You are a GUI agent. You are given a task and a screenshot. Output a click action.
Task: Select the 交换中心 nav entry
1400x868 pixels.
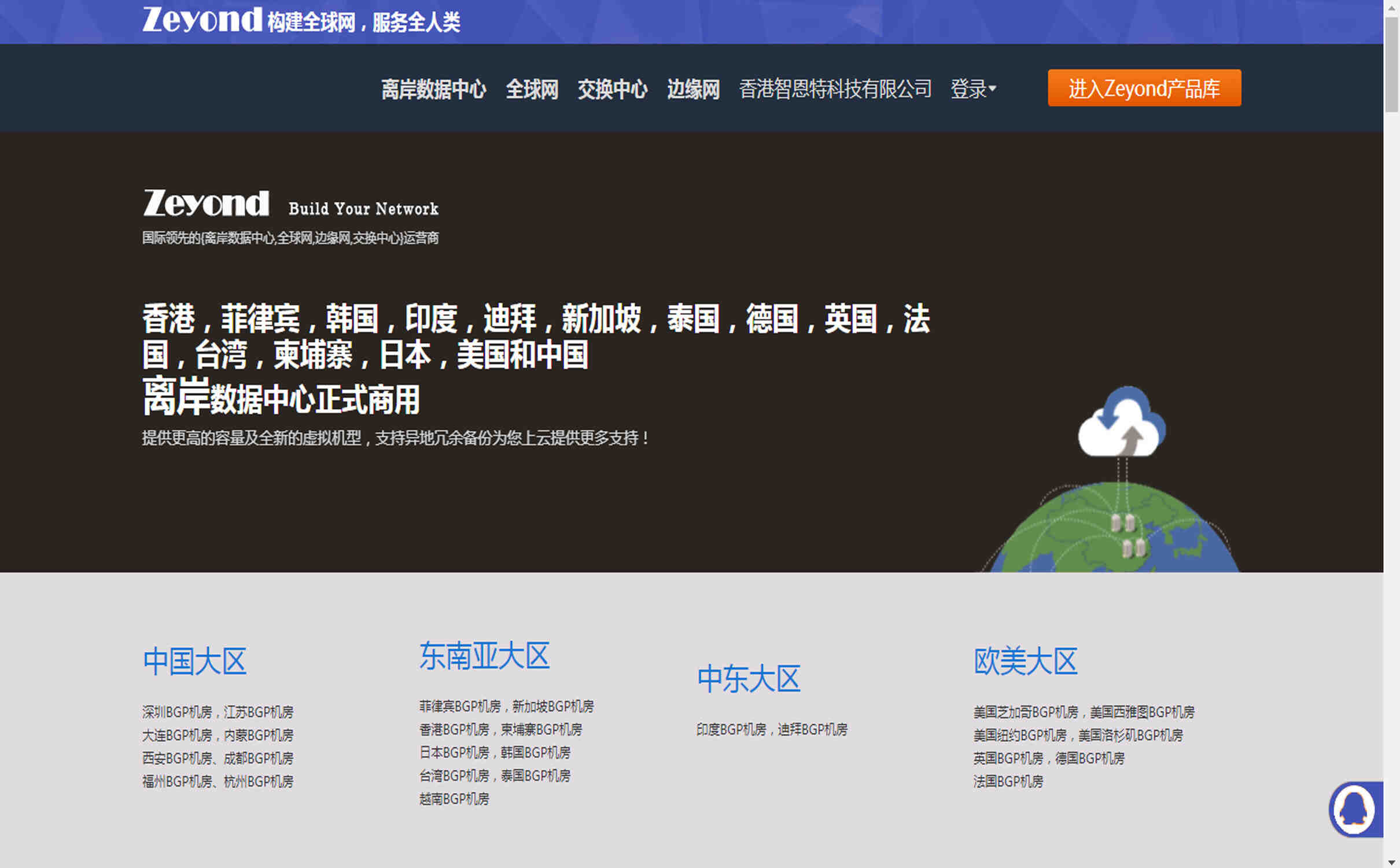pyautogui.click(x=612, y=89)
